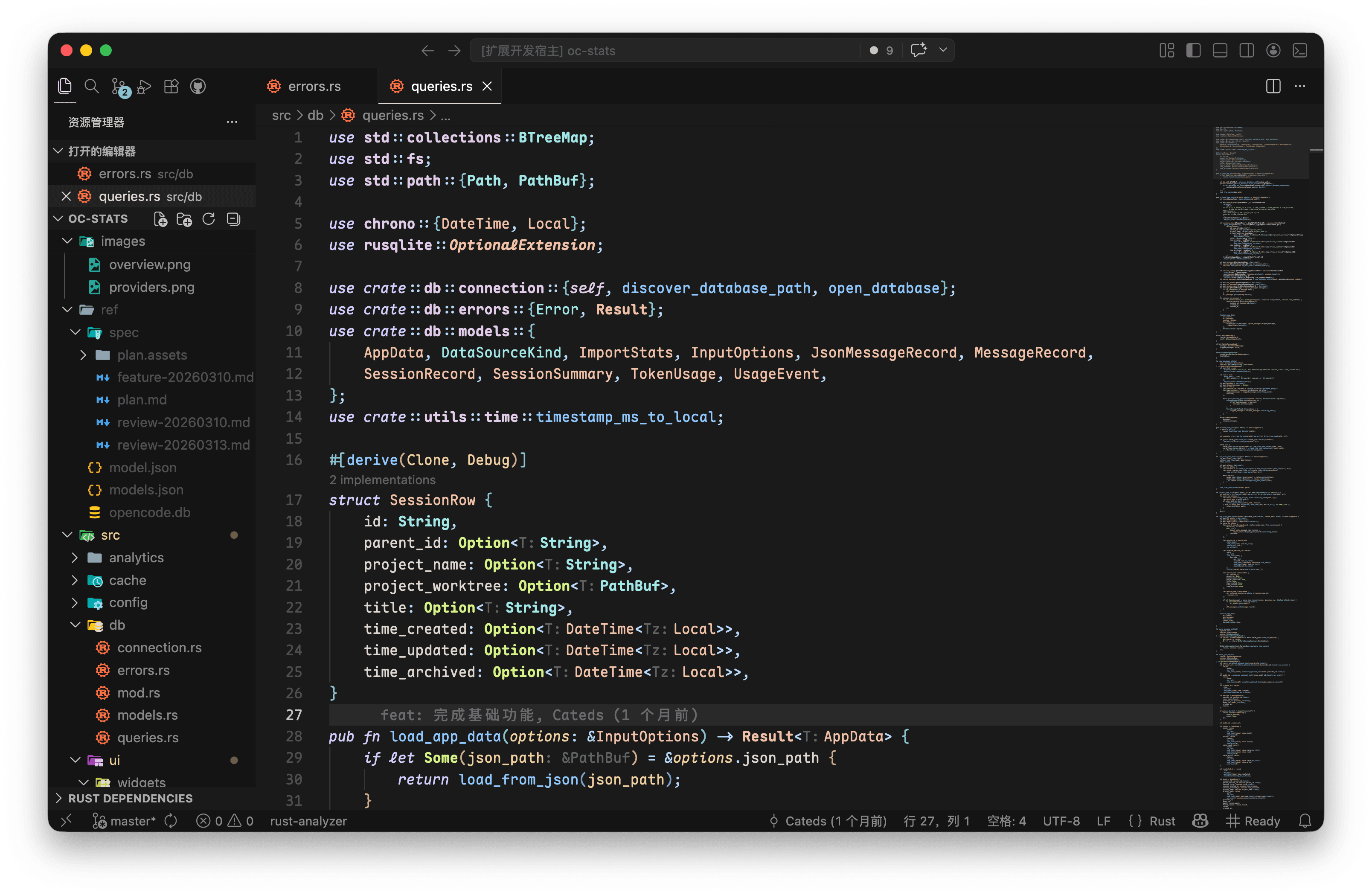Click New File icon in OC-STATS header

[x=160, y=219]
